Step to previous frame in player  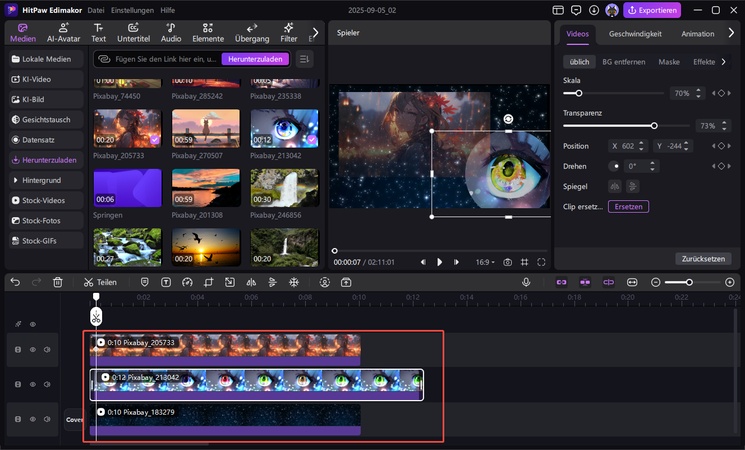click(x=423, y=262)
